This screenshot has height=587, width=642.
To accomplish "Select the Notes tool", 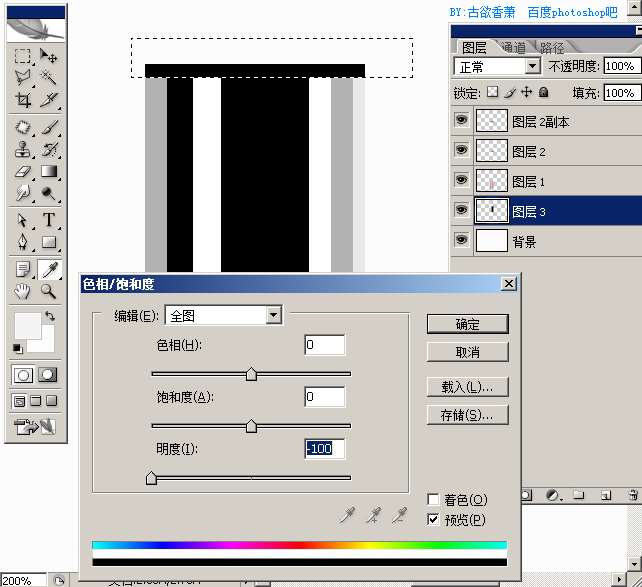I will (23, 269).
